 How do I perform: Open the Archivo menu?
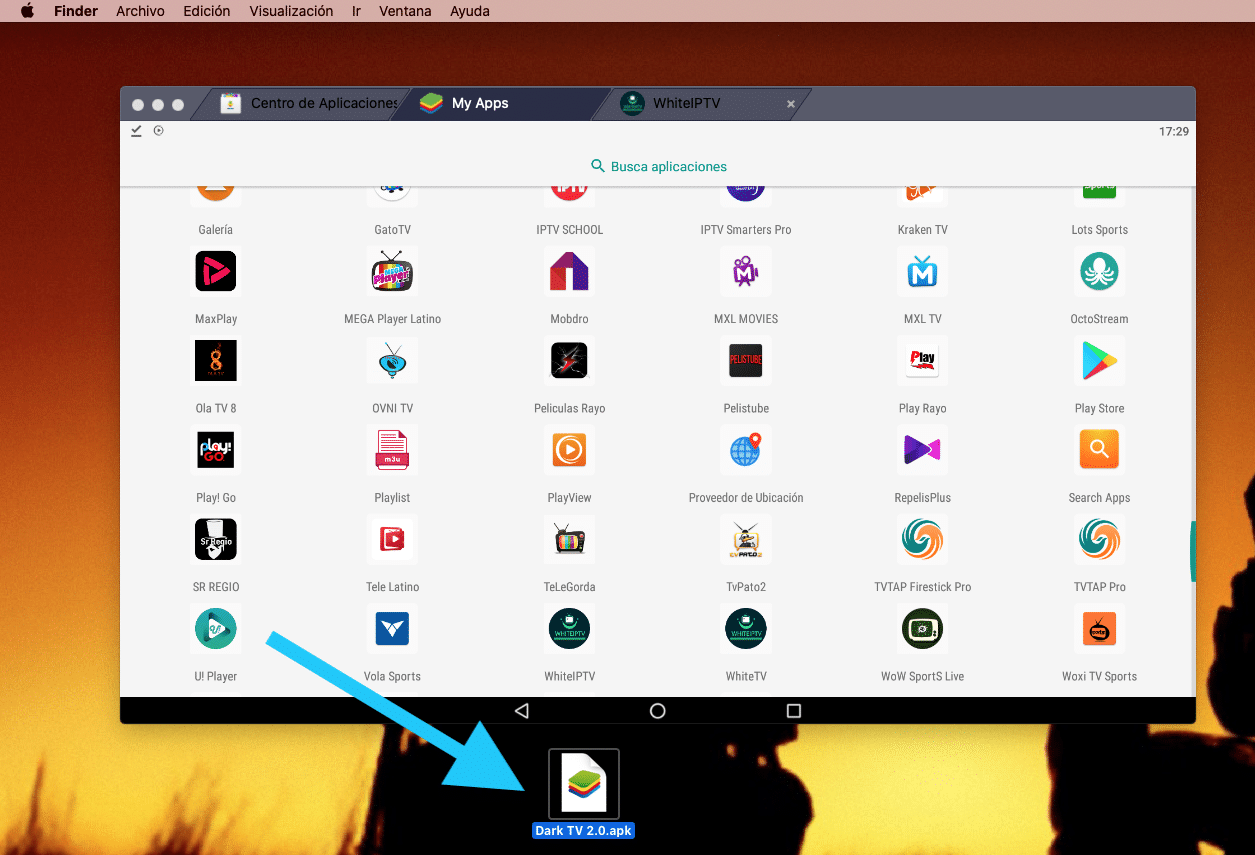(x=140, y=11)
